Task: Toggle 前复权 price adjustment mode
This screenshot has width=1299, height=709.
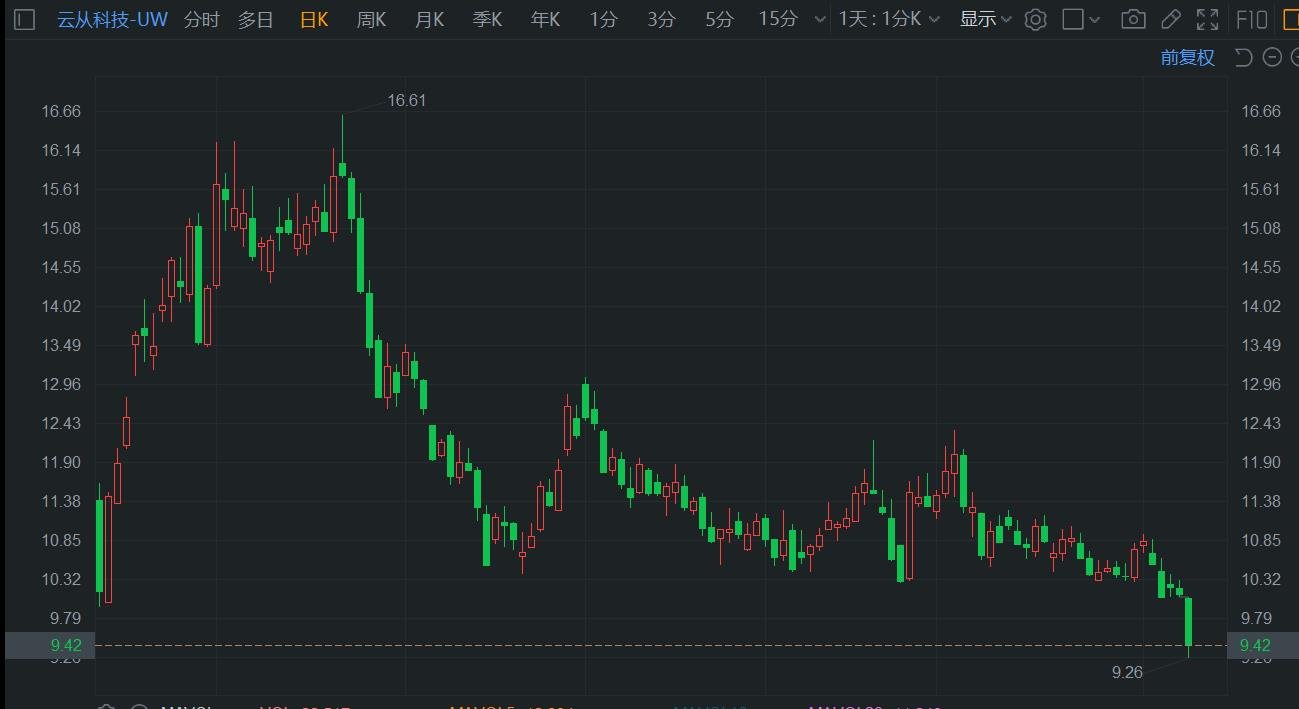Action: coord(1187,58)
